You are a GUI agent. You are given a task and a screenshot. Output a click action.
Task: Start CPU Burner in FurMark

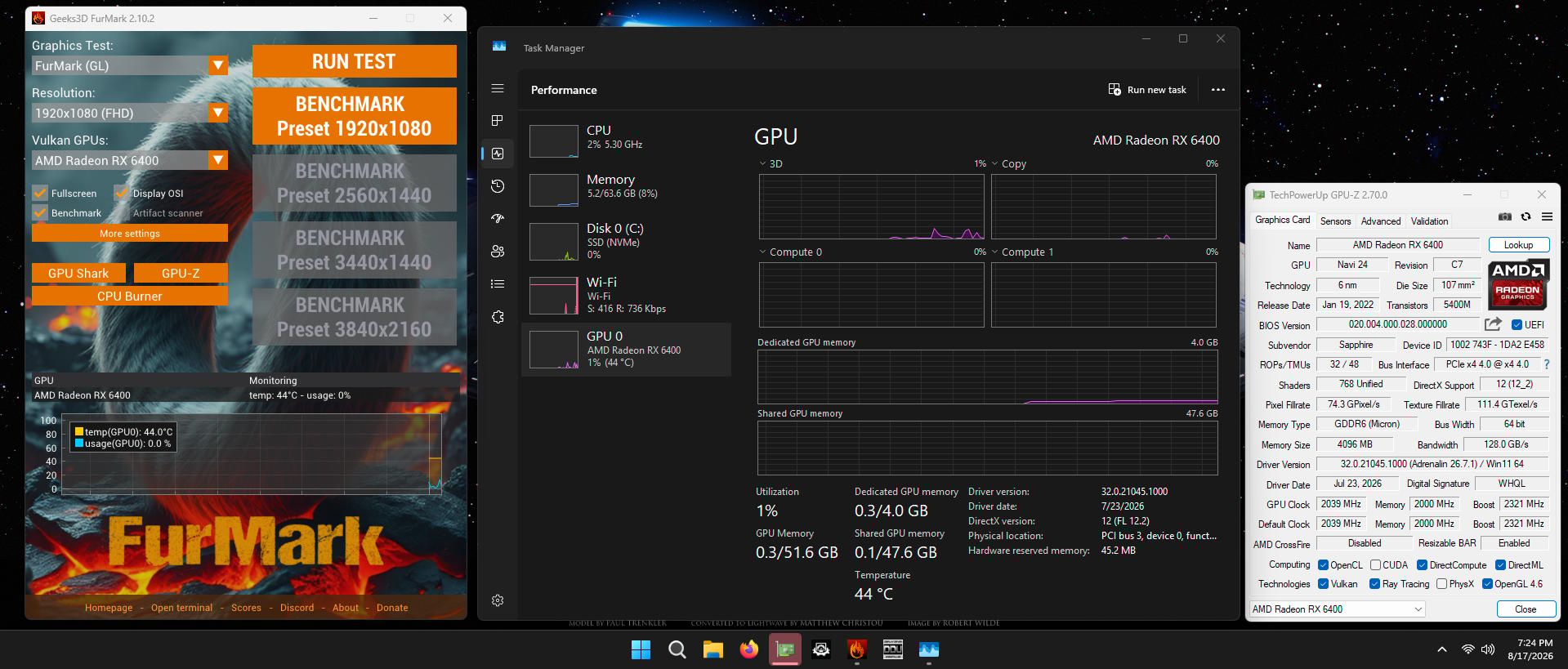tap(129, 296)
